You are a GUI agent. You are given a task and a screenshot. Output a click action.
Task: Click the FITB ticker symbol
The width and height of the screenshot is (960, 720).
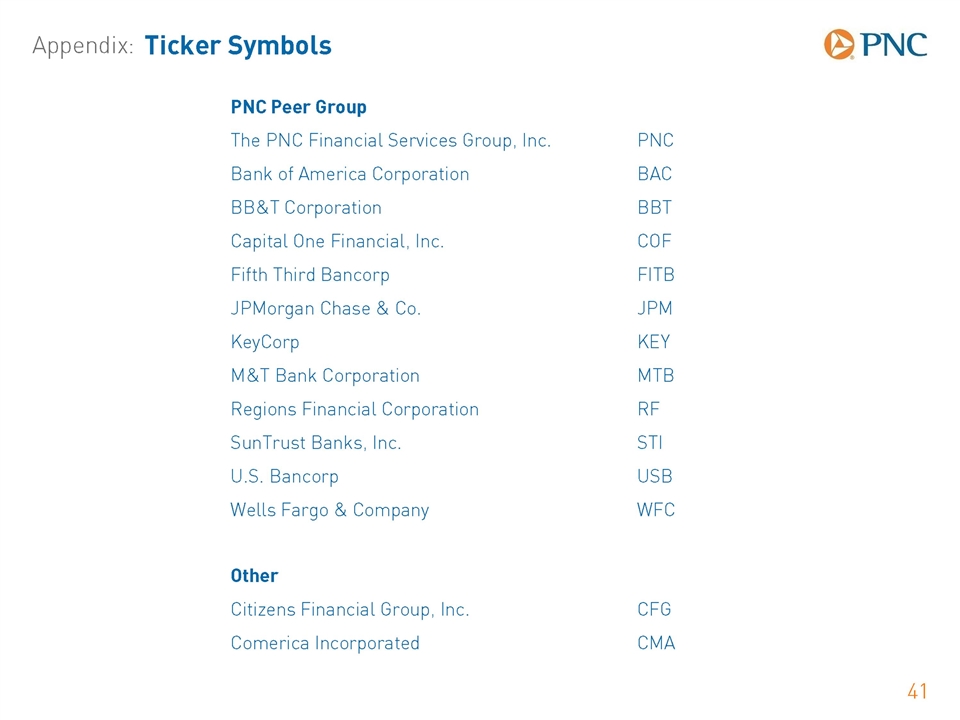[656, 275]
